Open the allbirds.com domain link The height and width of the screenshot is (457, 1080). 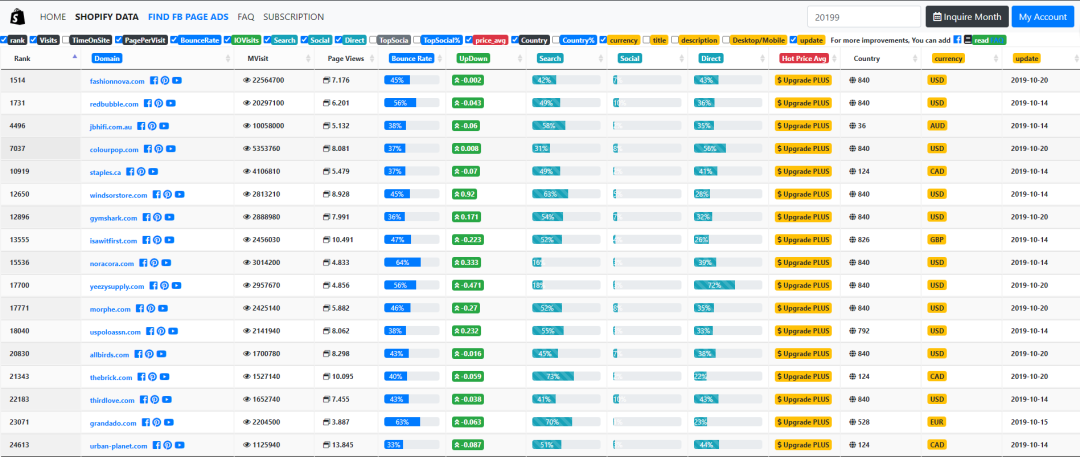[110, 355]
